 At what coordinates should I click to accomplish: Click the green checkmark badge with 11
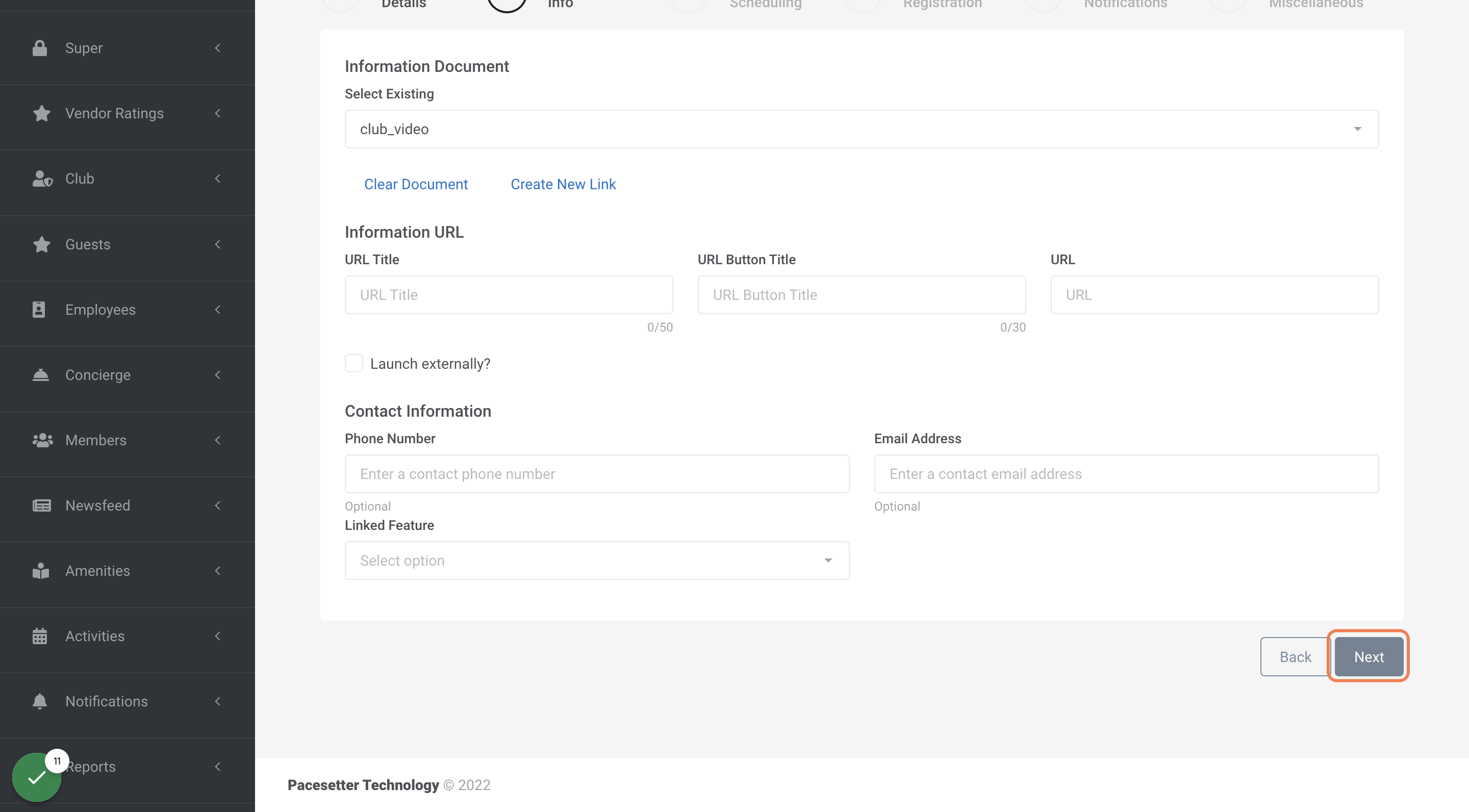[37, 777]
